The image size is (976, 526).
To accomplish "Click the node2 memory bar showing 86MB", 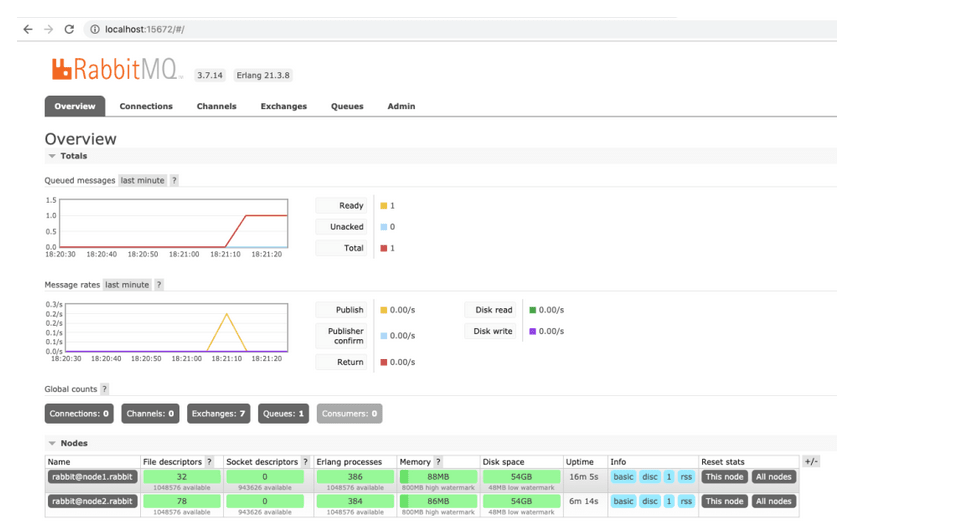I will click(438, 501).
